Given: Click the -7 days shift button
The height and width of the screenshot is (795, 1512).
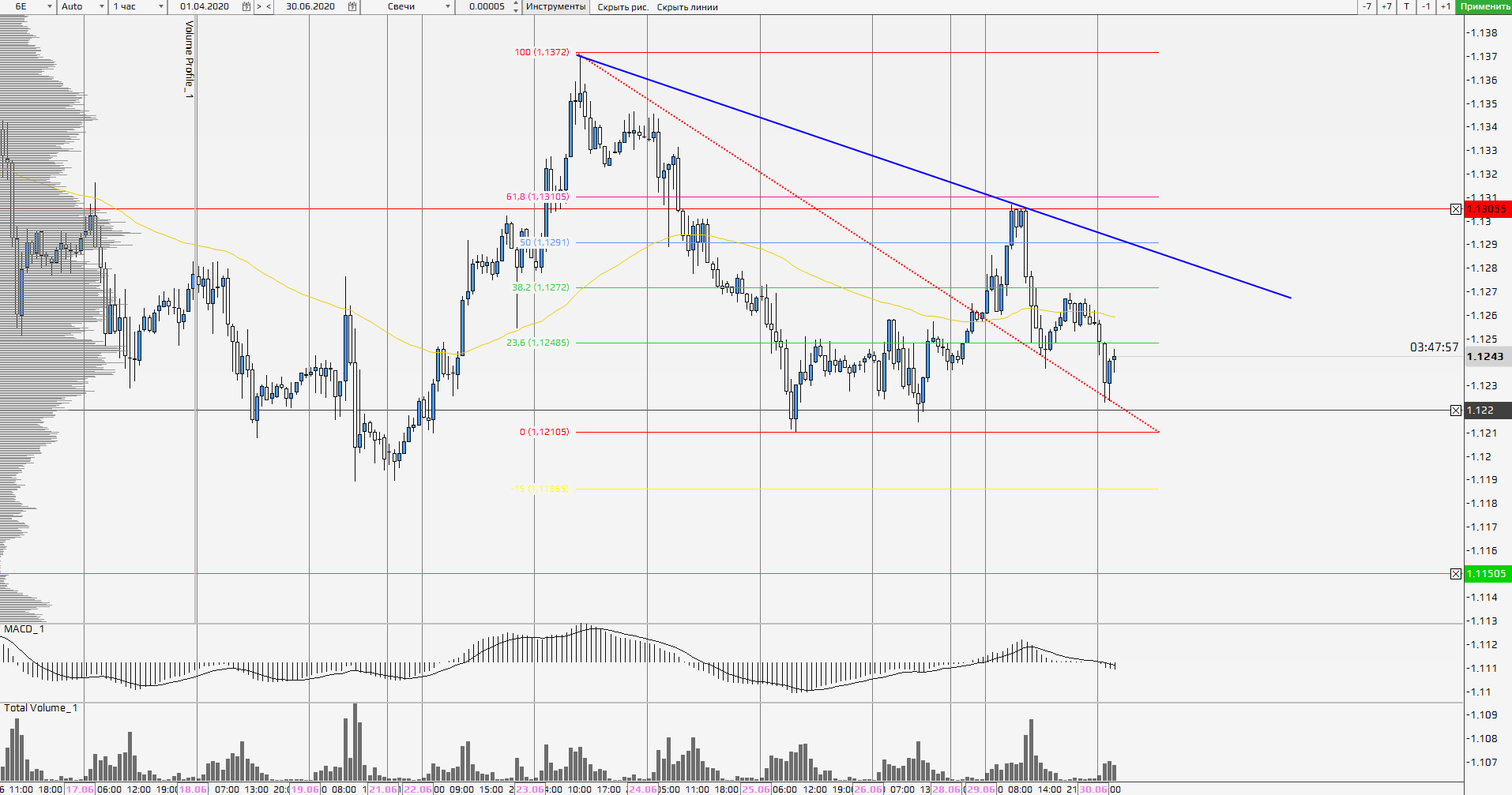Looking at the screenshot, I should (x=1367, y=6).
